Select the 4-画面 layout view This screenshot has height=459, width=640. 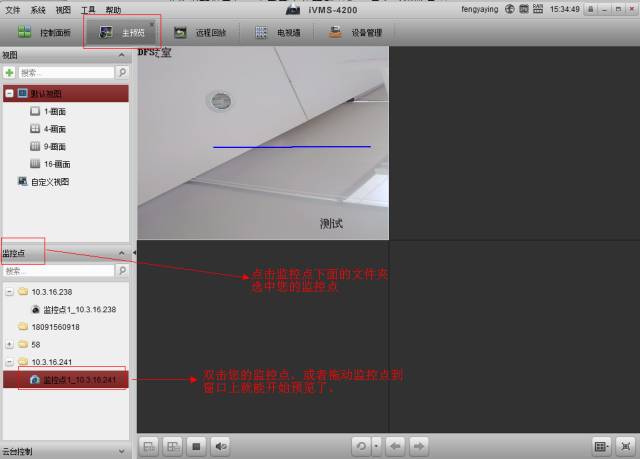(55, 129)
